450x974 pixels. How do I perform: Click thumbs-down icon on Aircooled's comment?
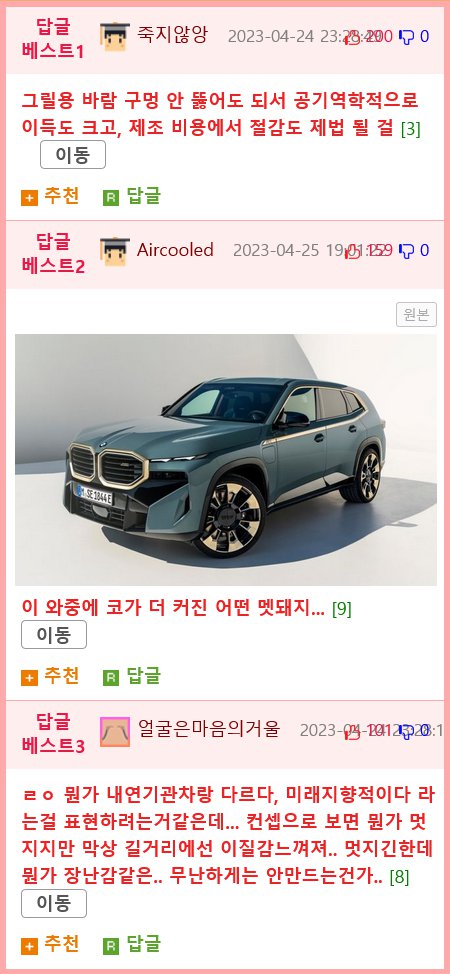406,251
